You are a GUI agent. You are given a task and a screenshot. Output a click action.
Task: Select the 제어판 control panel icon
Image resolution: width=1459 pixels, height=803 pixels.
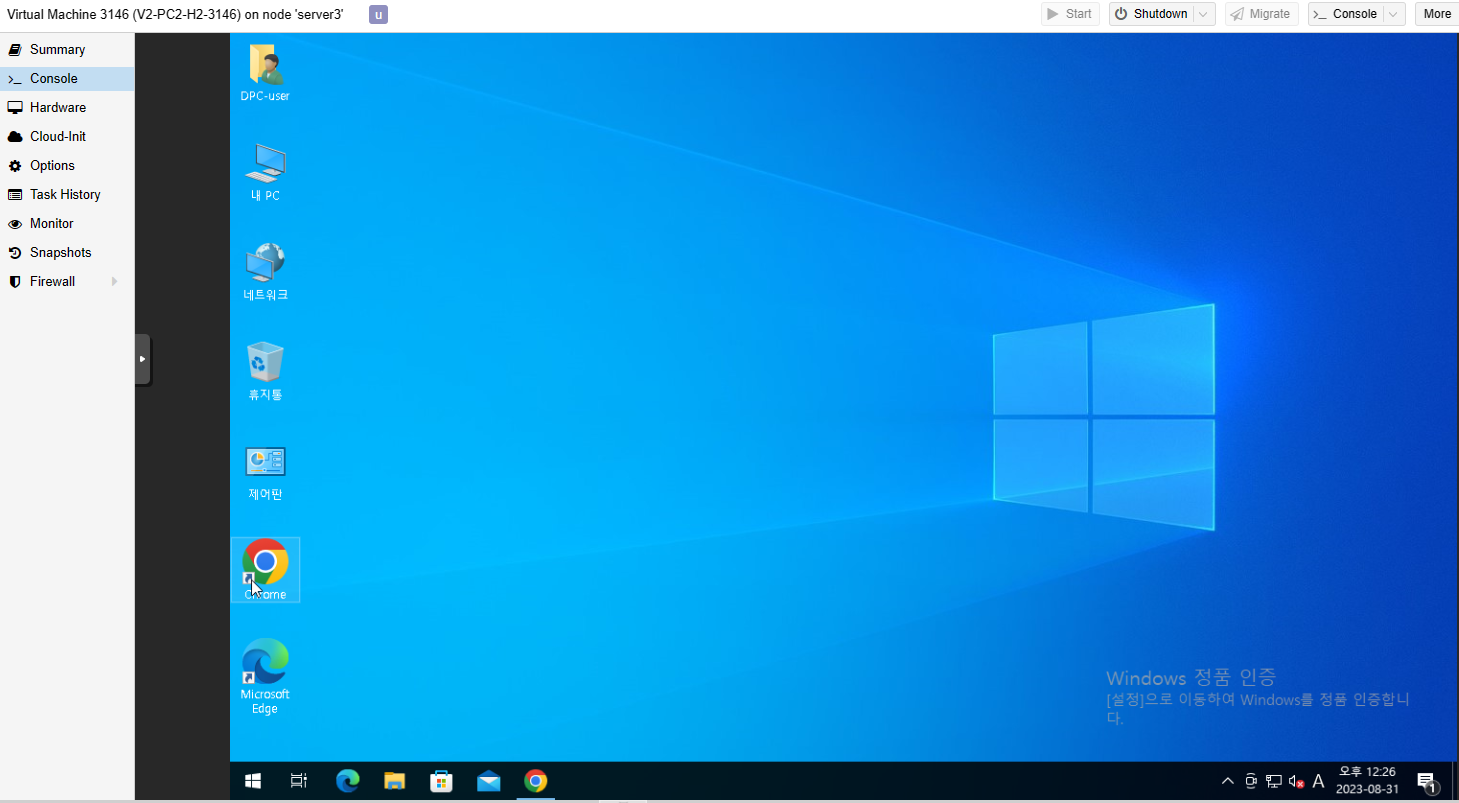click(x=265, y=471)
